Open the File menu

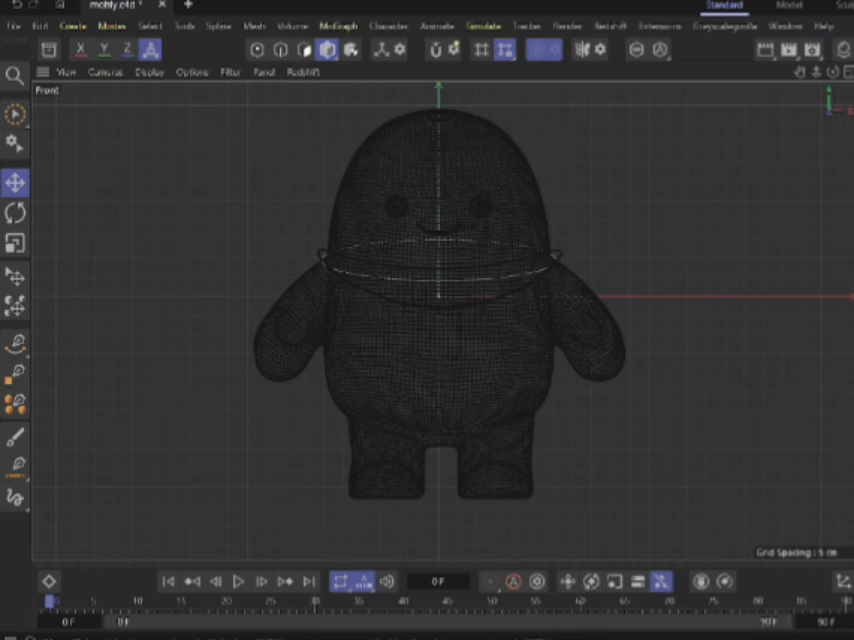coord(14,26)
